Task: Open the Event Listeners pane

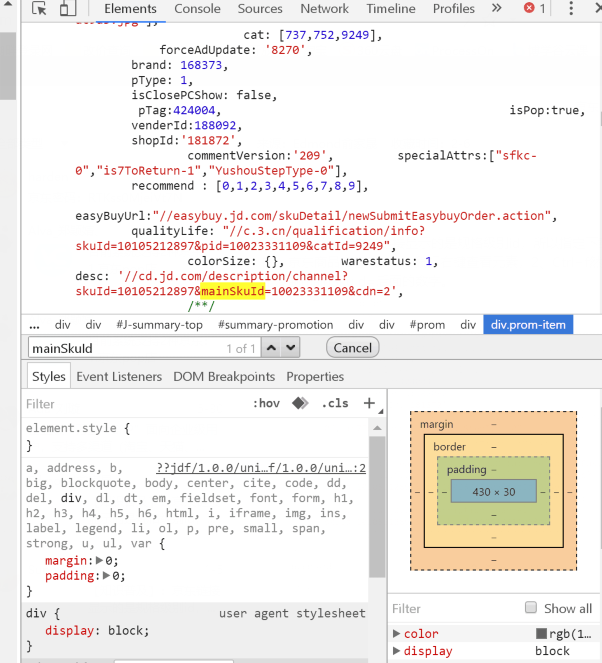Action: point(119,376)
